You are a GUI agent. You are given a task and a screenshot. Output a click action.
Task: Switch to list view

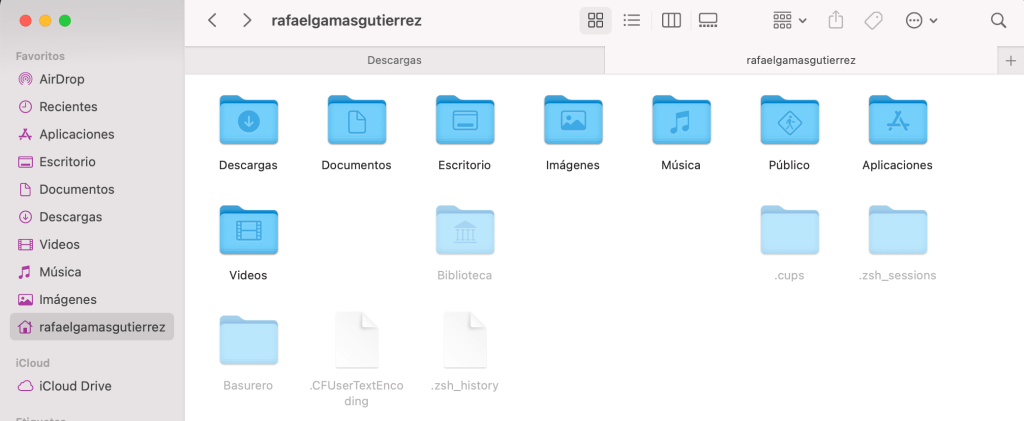point(631,20)
